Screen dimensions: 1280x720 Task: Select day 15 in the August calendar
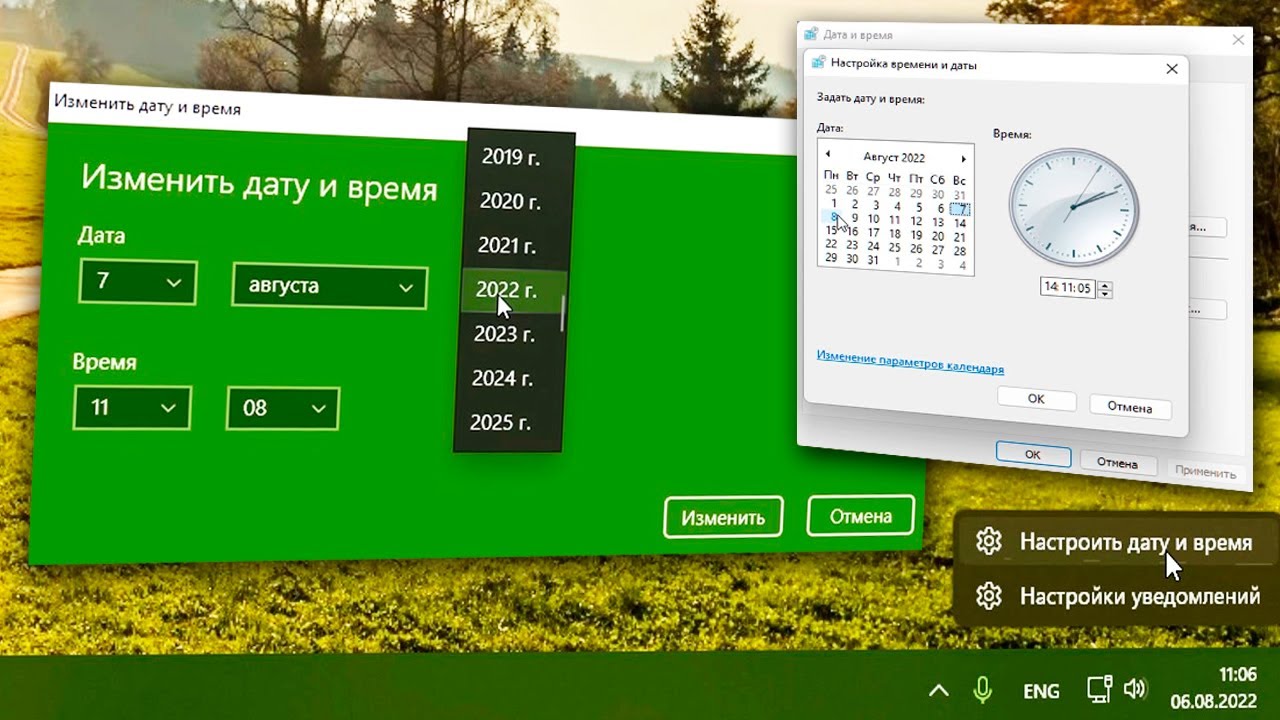click(831, 230)
